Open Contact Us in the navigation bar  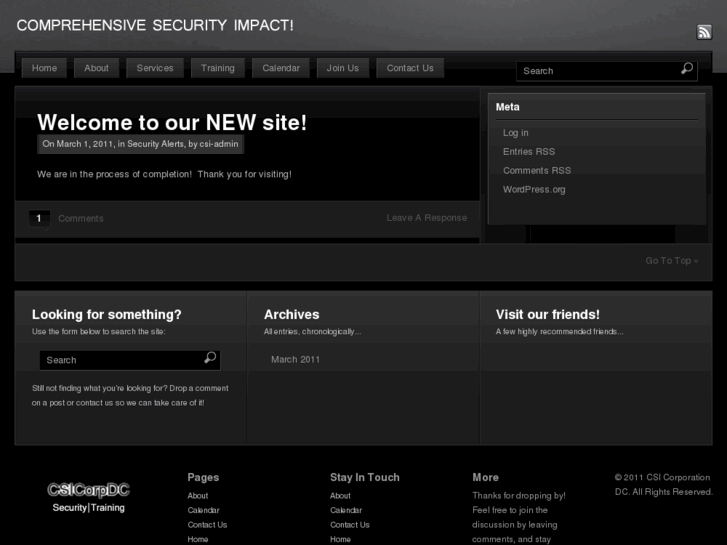(x=410, y=68)
